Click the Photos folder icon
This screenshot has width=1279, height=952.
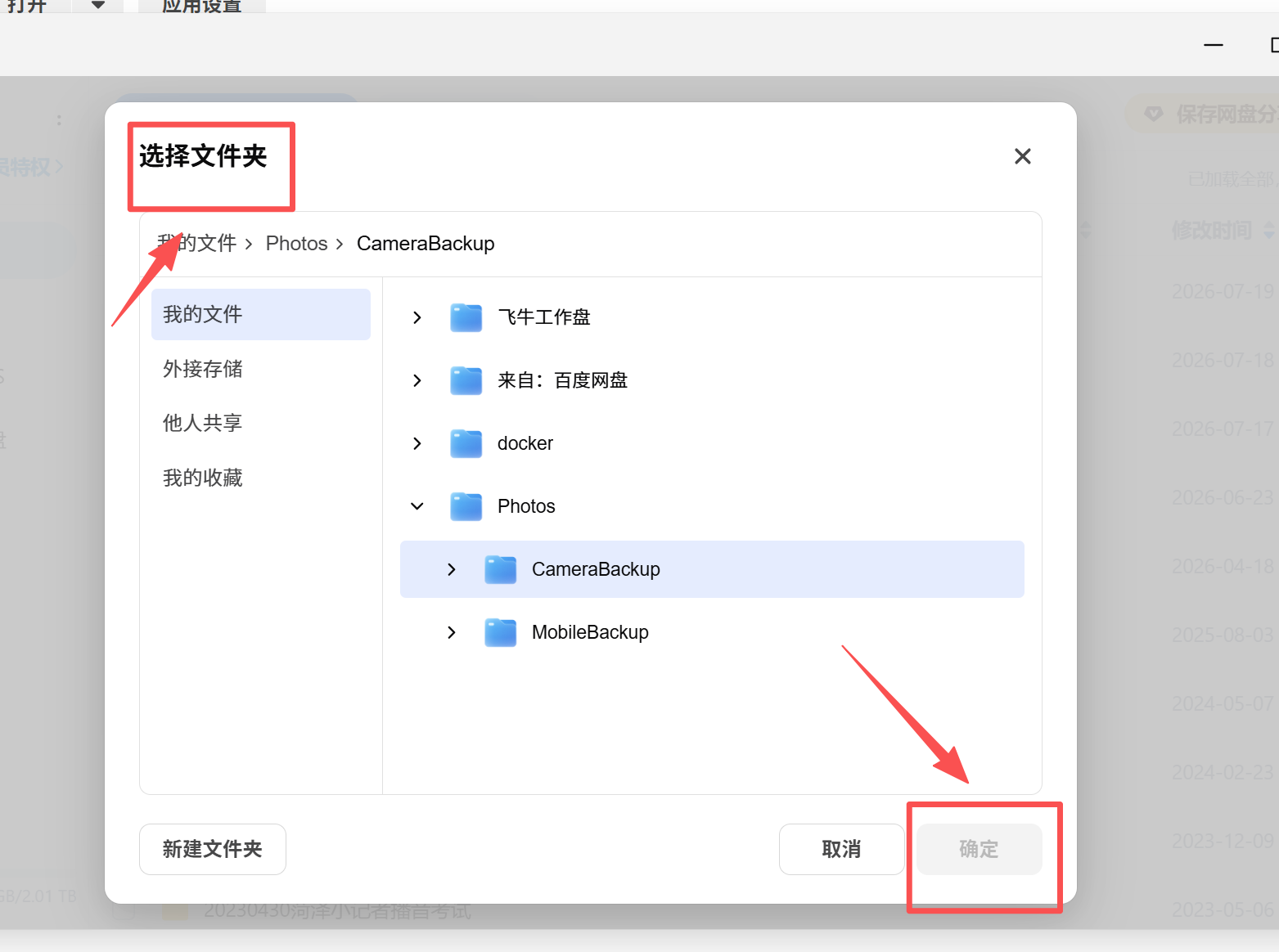[x=466, y=506]
